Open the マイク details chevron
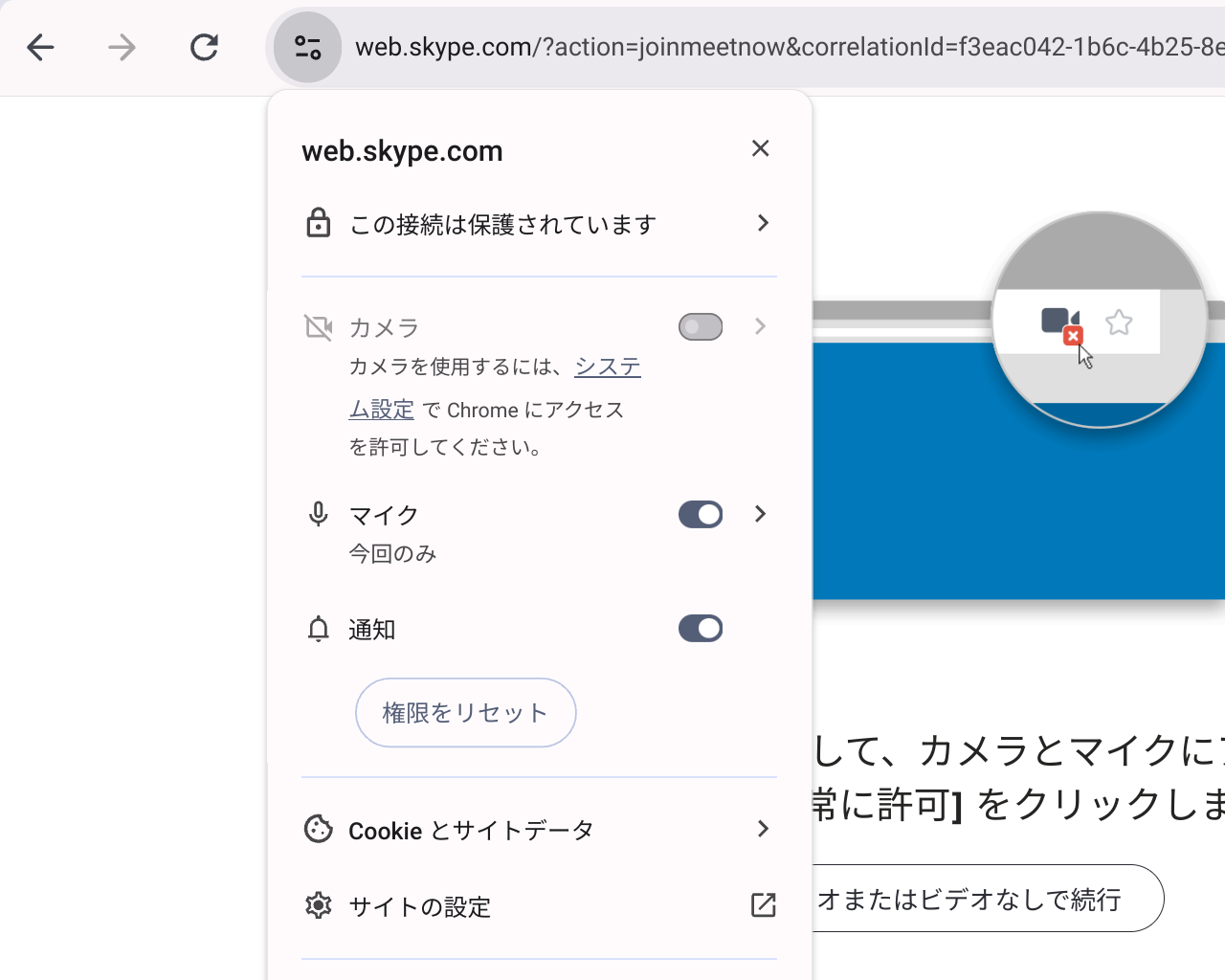The image size is (1225, 980). tap(761, 514)
